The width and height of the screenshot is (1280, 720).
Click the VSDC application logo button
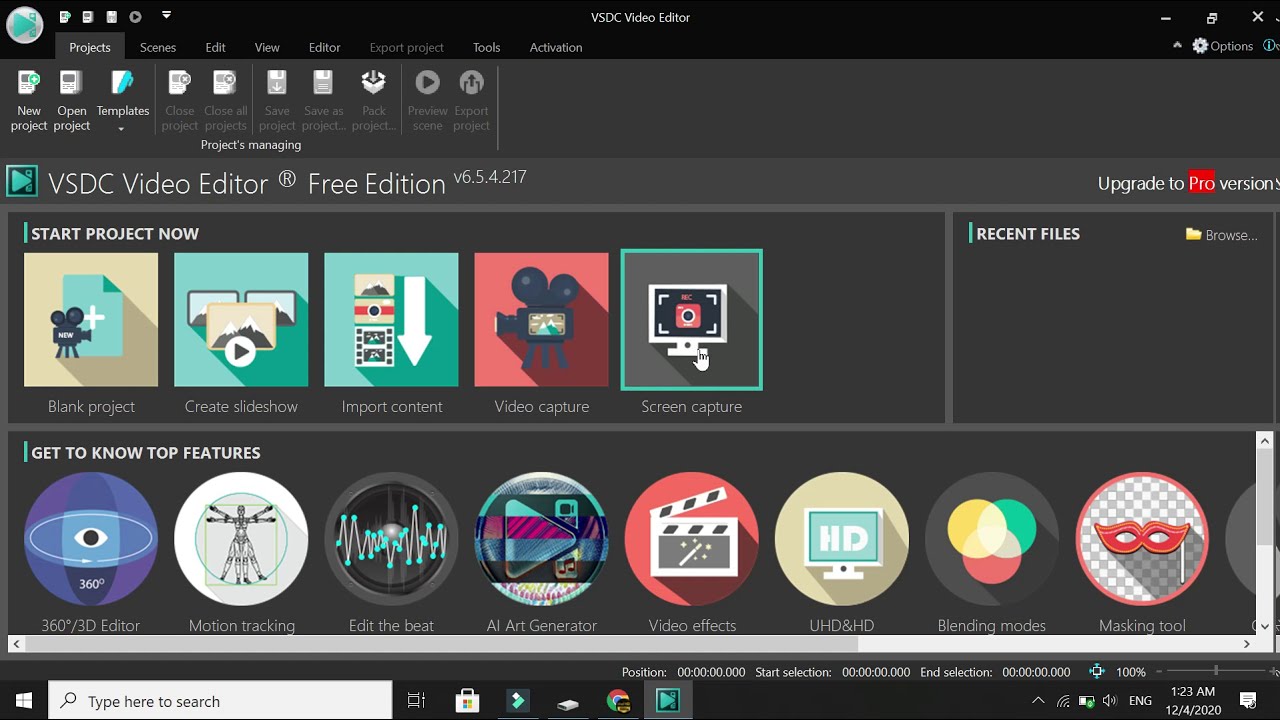click(x=24, y=24)
